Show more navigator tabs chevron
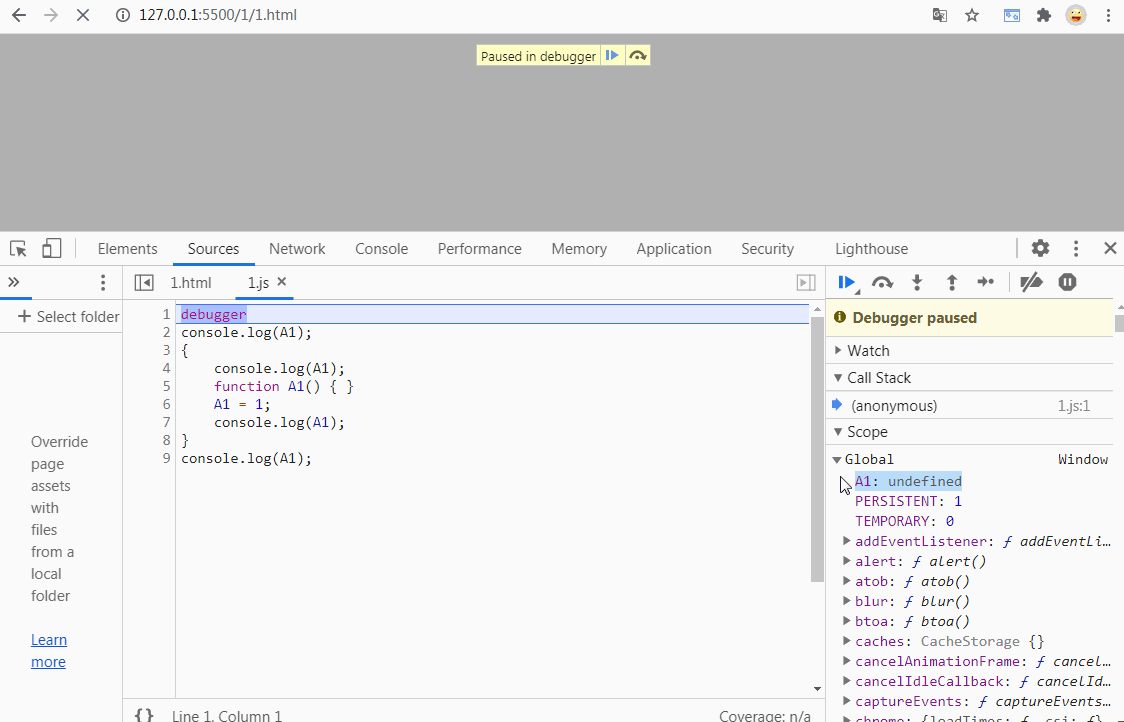 point(14,282)
